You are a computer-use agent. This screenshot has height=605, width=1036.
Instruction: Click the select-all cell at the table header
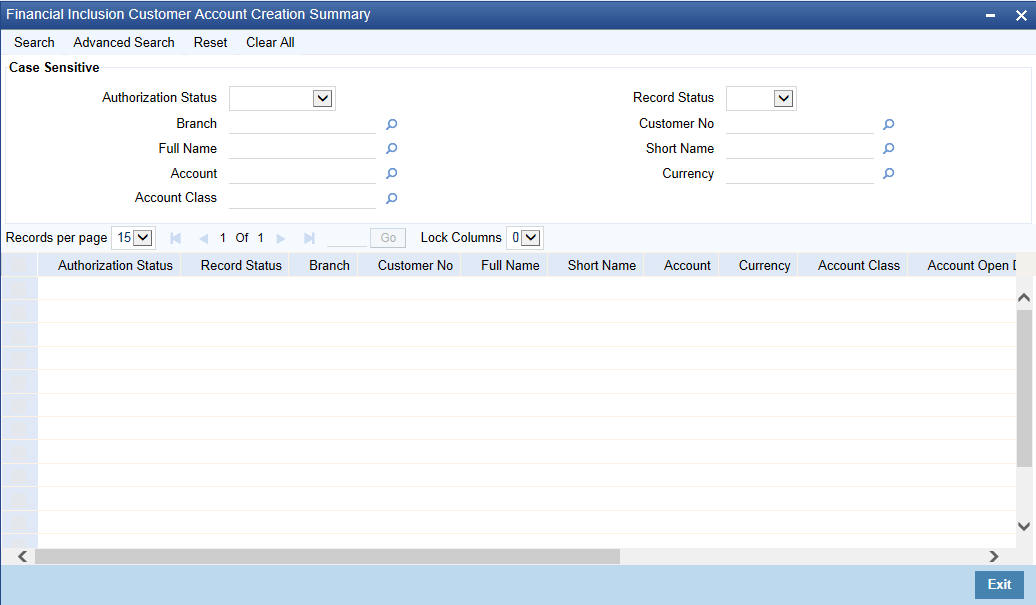point(19,265)
